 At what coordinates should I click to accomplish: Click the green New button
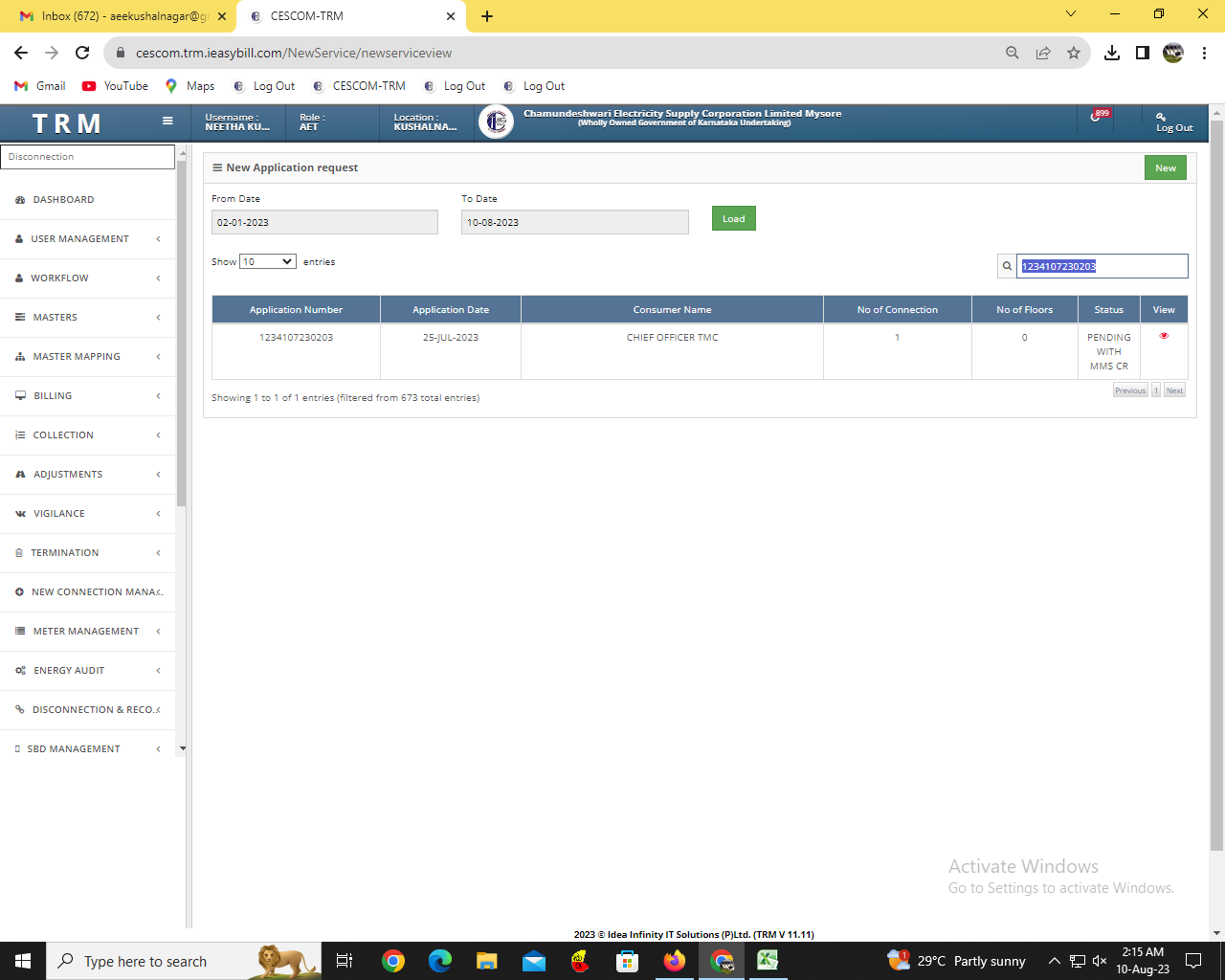pyautogui.click(x=1165, y=168)
